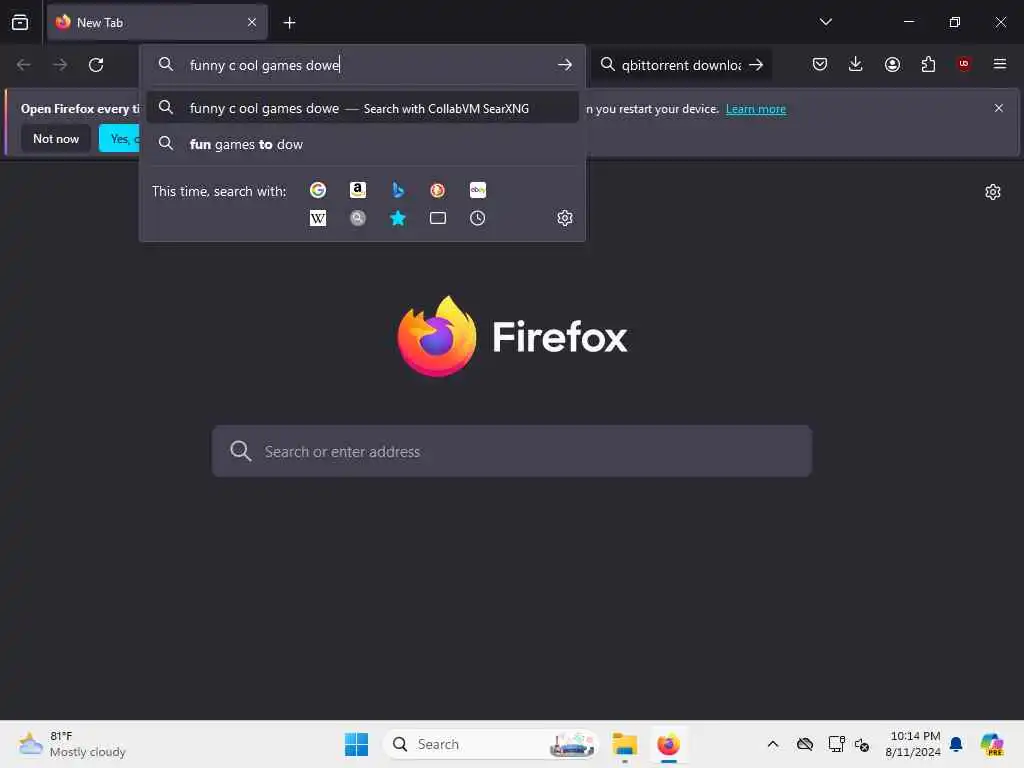
Task: Click the cloud sync tray icon
Action: click(805, 744)
